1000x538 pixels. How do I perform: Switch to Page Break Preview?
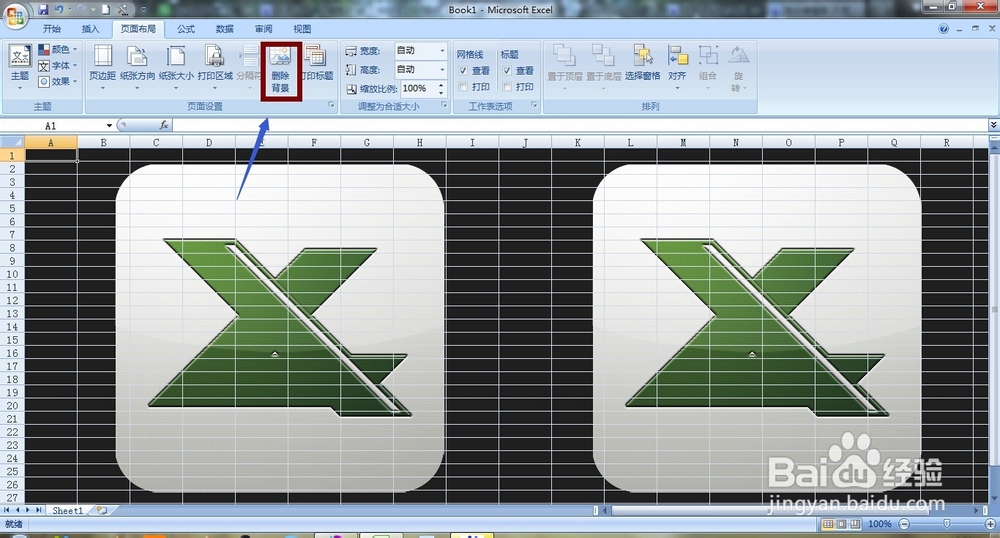tap(855, 524)
